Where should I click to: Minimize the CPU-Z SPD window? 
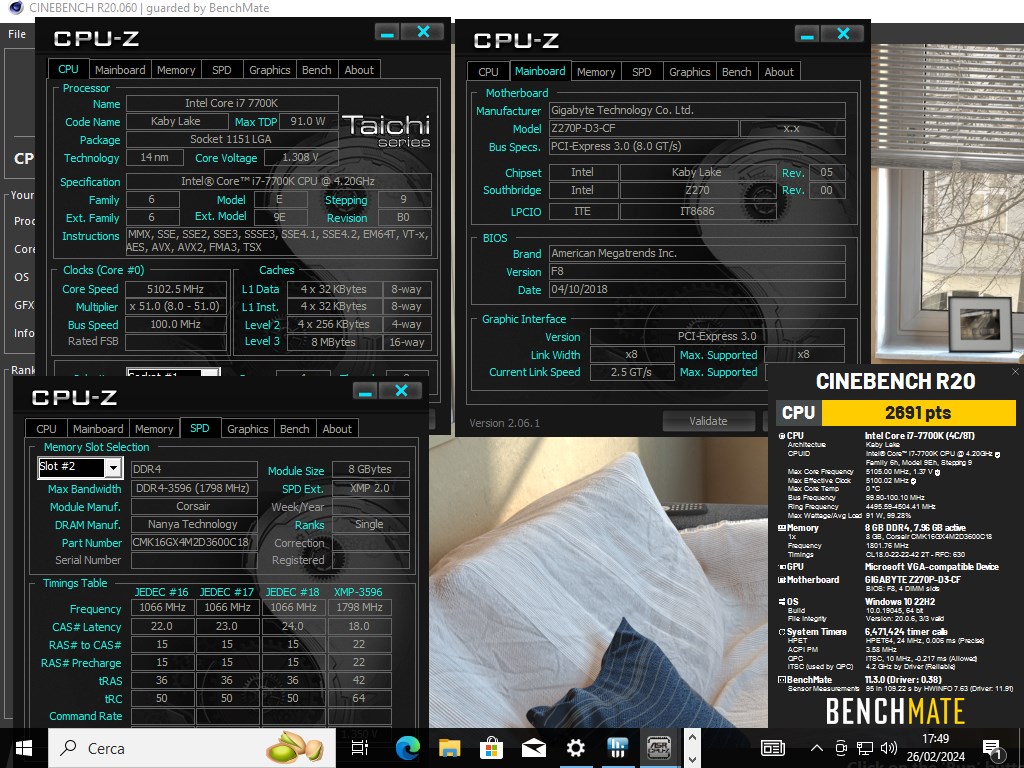pos(365,391)
